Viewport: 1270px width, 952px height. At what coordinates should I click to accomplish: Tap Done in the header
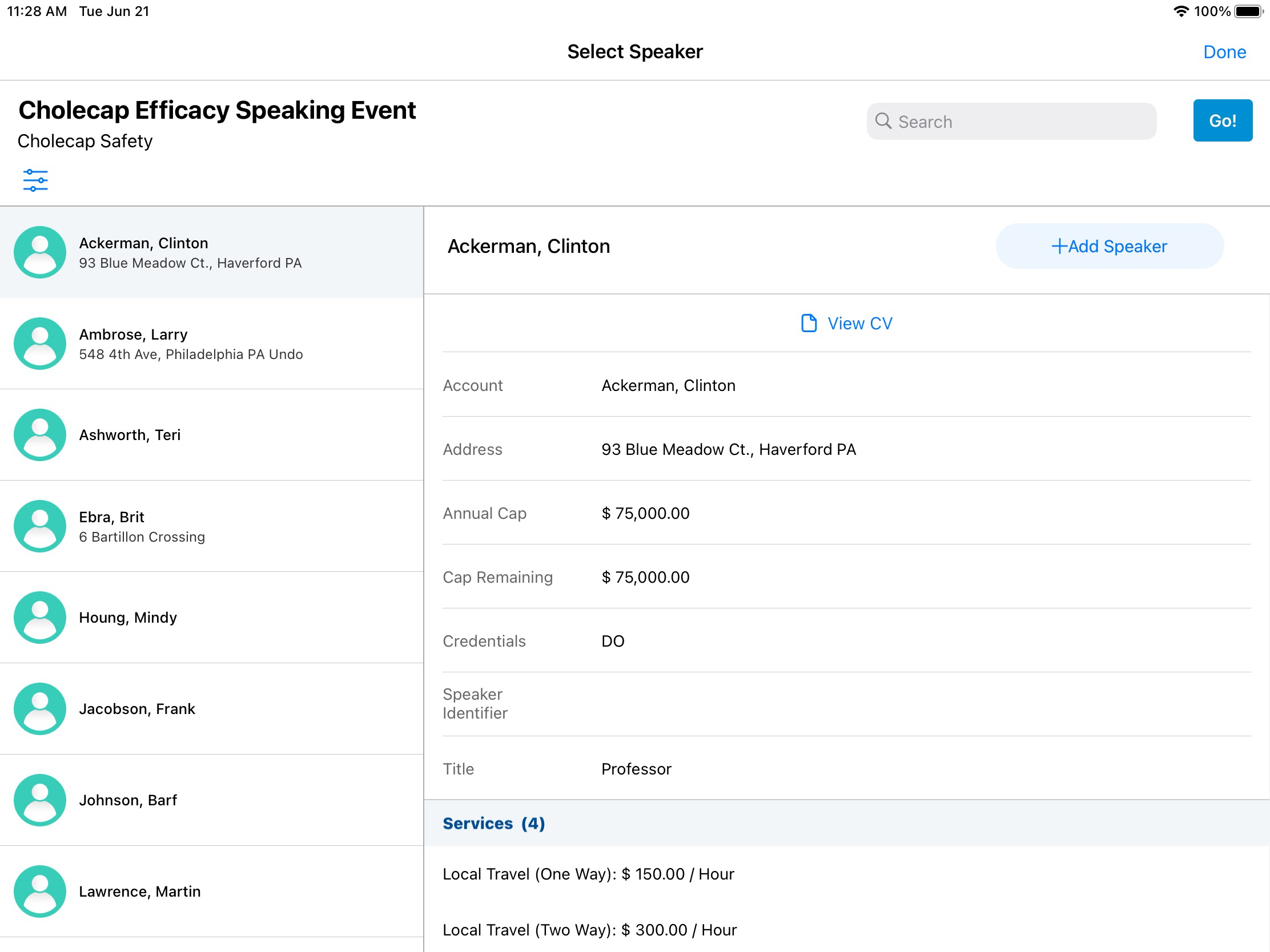(x=1224, y=52)
